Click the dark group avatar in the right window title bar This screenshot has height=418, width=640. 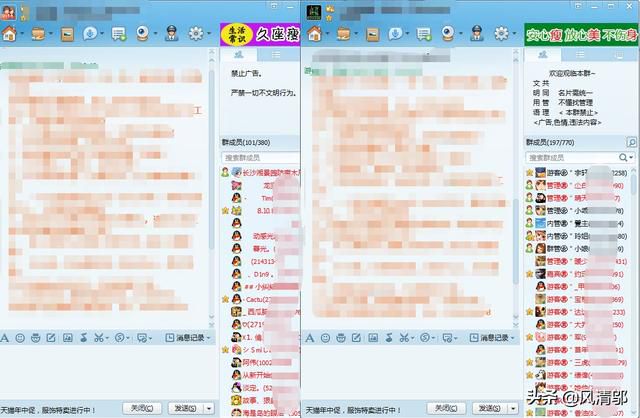click(314, 12)
